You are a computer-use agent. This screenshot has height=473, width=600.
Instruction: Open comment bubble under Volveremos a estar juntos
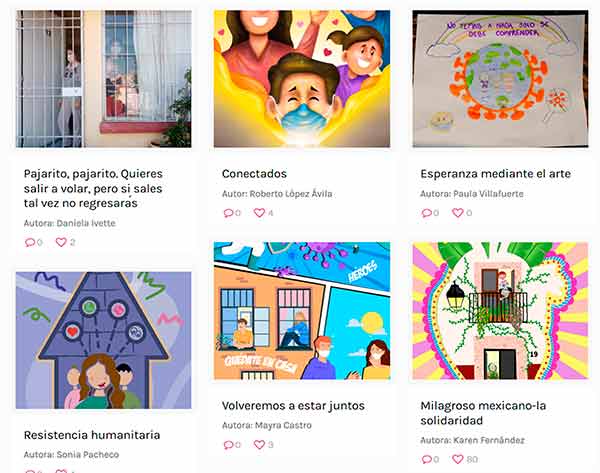click(x=228, y=444)
